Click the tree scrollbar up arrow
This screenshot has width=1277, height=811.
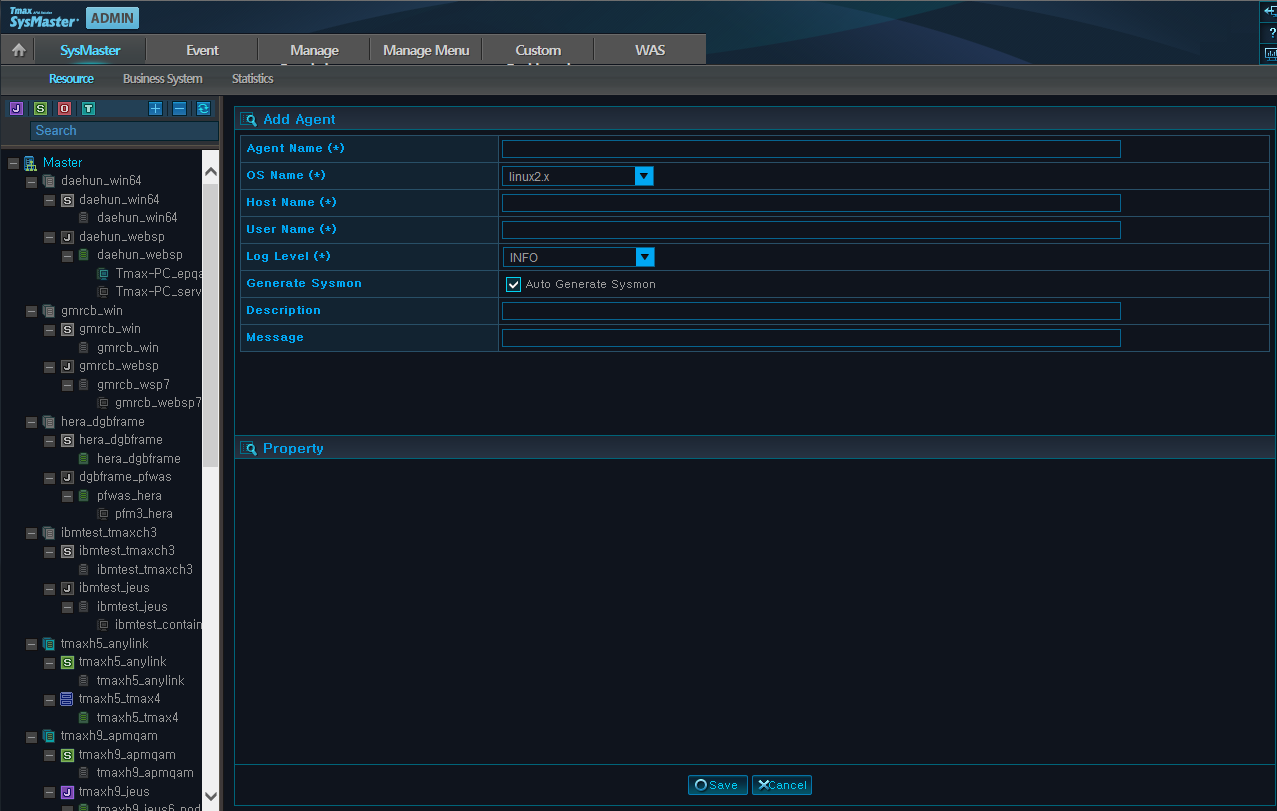tap(210, 172)
